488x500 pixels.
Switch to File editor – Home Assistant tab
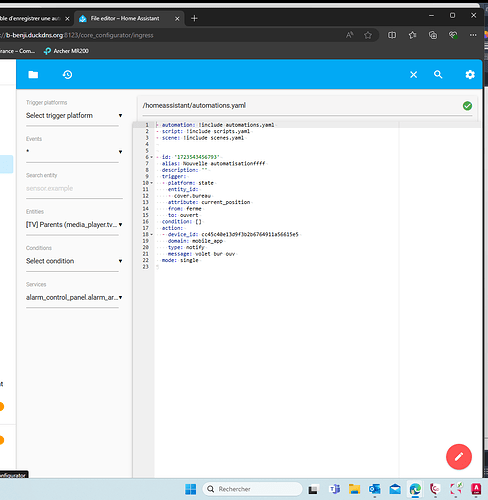tap(125, 18)
